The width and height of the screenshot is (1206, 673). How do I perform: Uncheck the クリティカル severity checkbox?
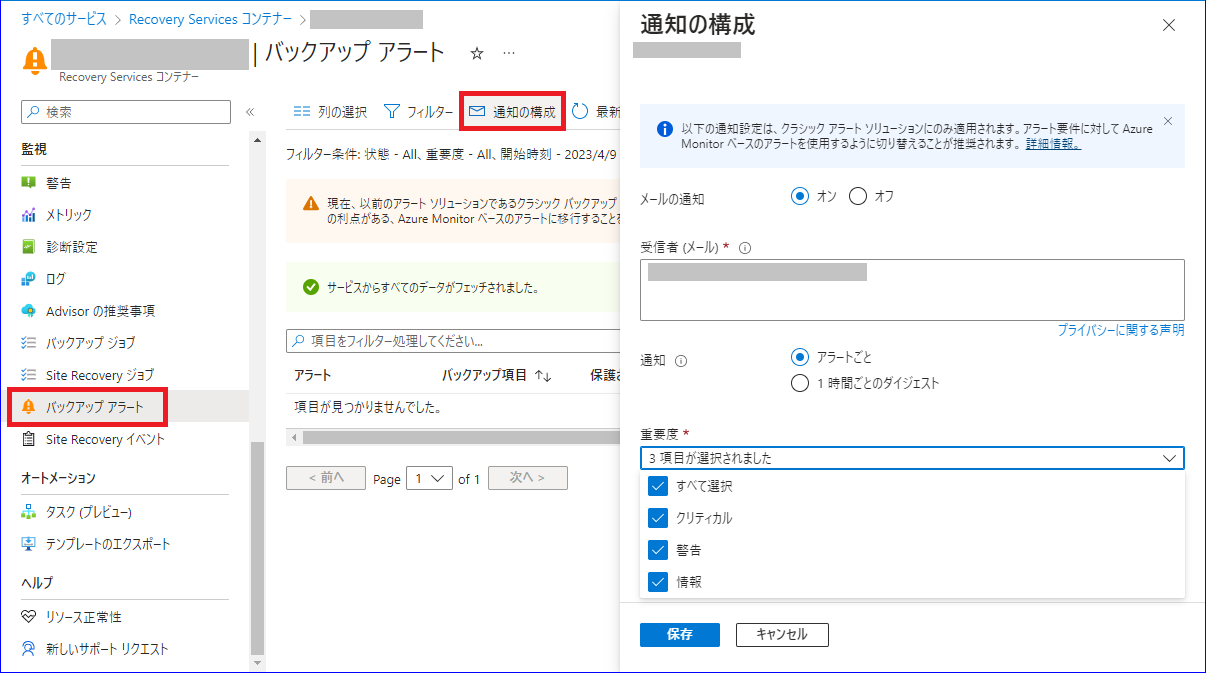(x=657, y=518)
